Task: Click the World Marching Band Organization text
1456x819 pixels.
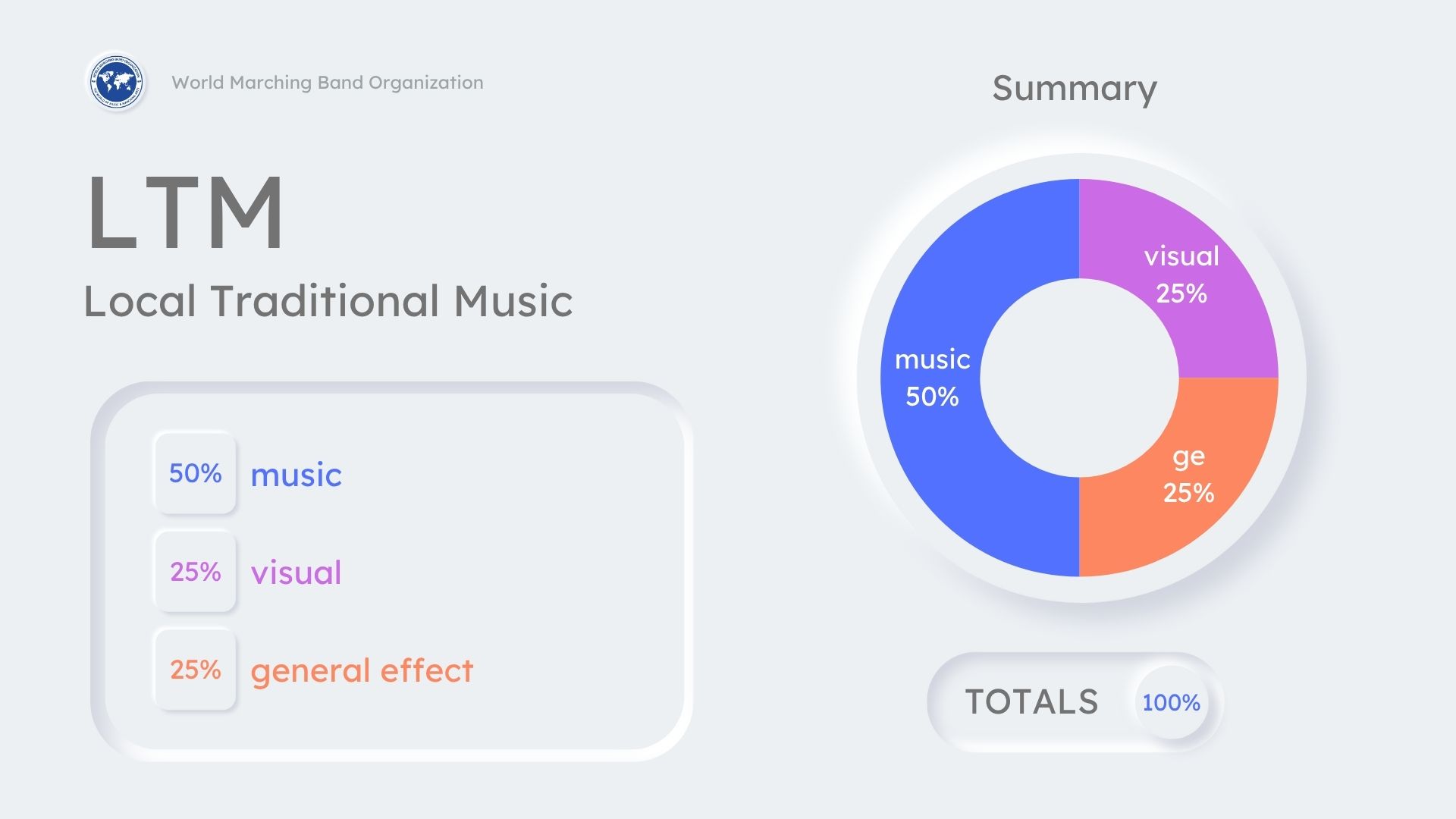Action: pos(327,83)
